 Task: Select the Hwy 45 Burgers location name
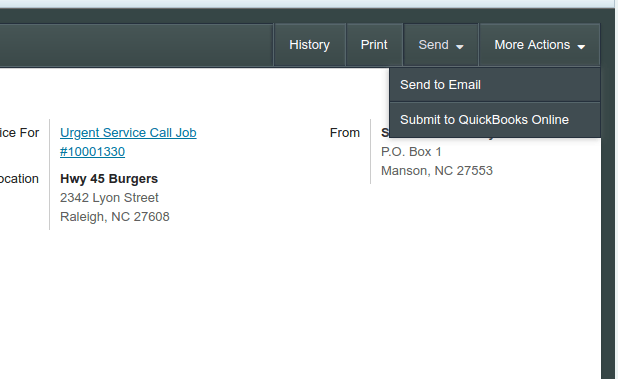pyautogui.click(x=109, y=179)
